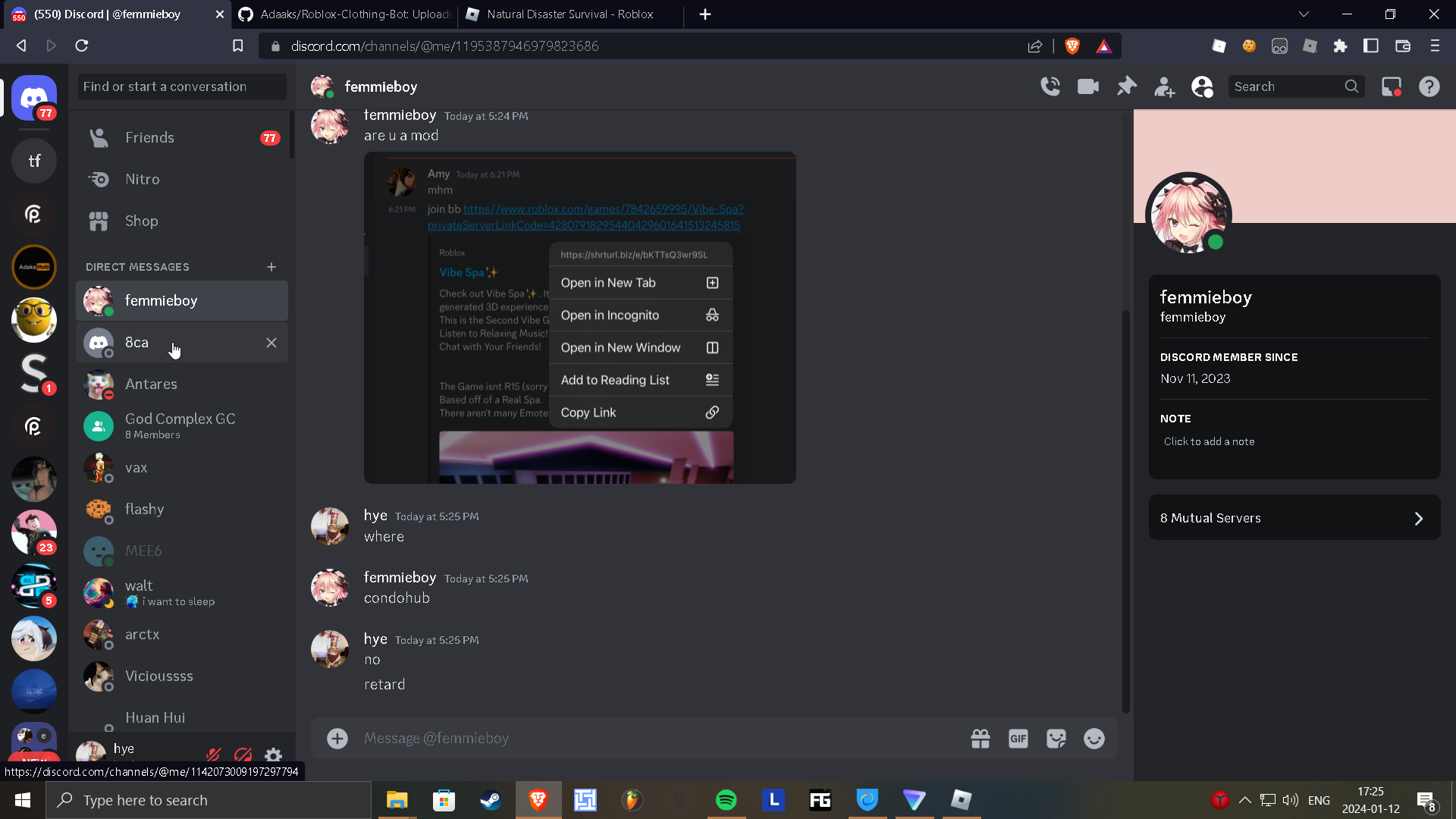The height and width of the screenshot is (819, 1456).
Task: Hide the user profile panel
Action: (x=1202, y=86)
